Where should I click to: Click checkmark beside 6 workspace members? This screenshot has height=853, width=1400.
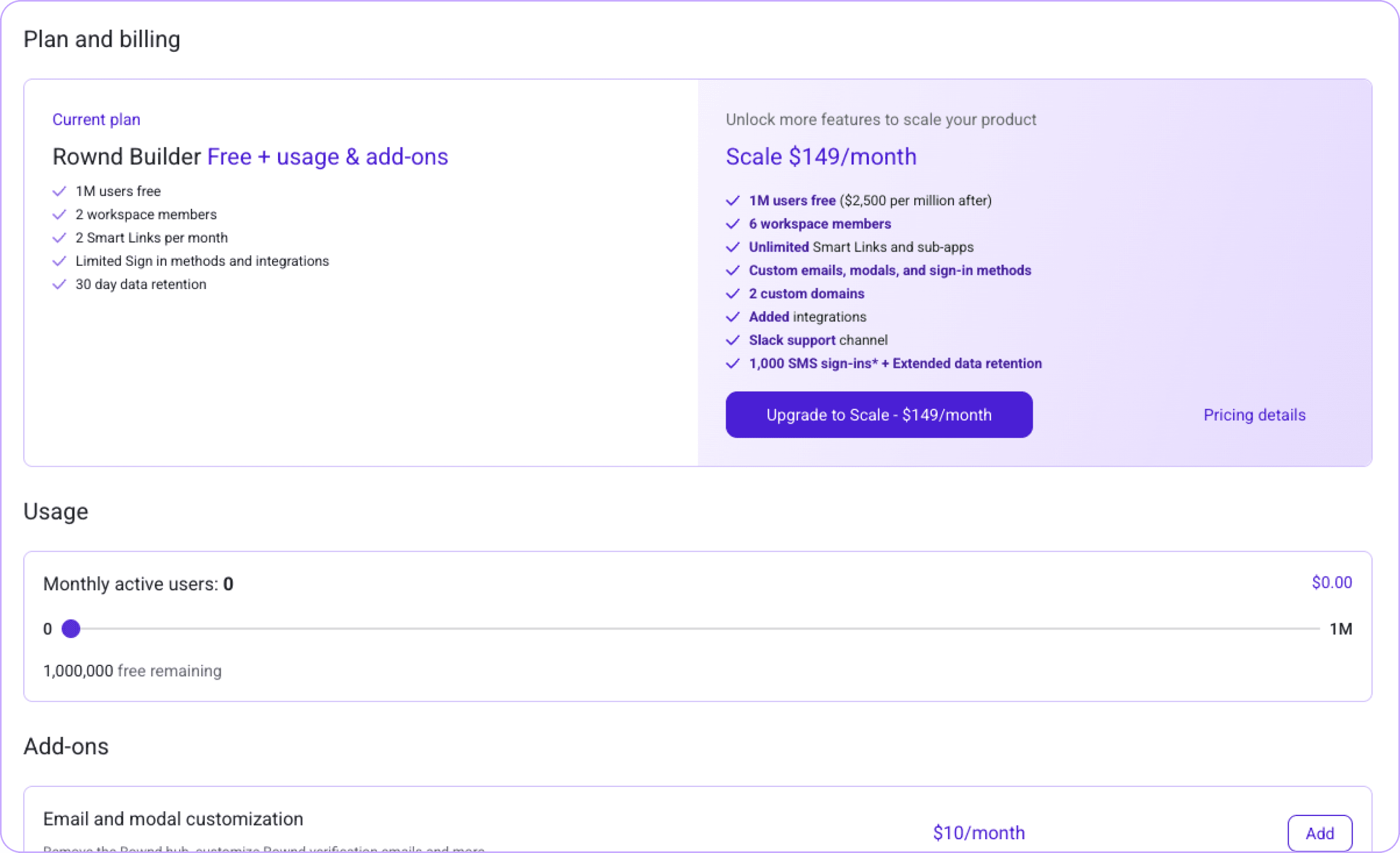(733, 224)
